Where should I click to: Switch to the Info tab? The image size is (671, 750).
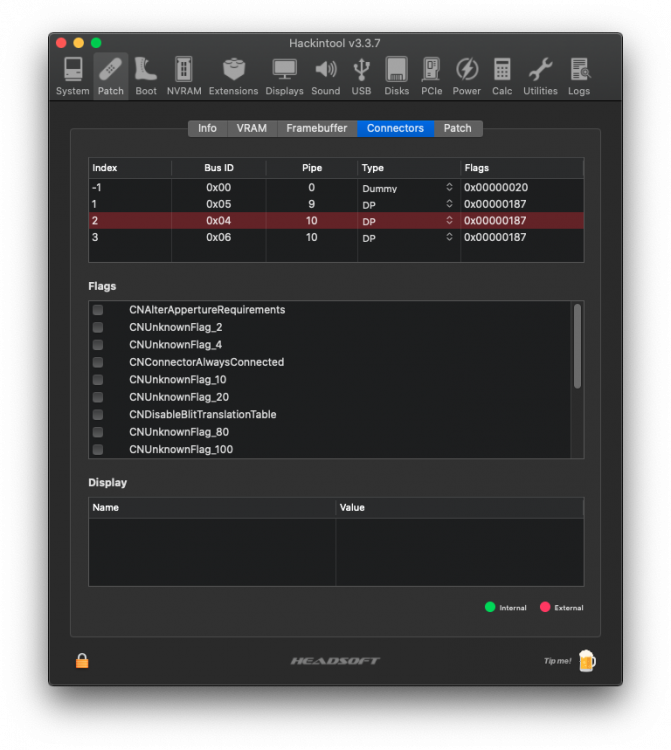(x=207, y=128)
